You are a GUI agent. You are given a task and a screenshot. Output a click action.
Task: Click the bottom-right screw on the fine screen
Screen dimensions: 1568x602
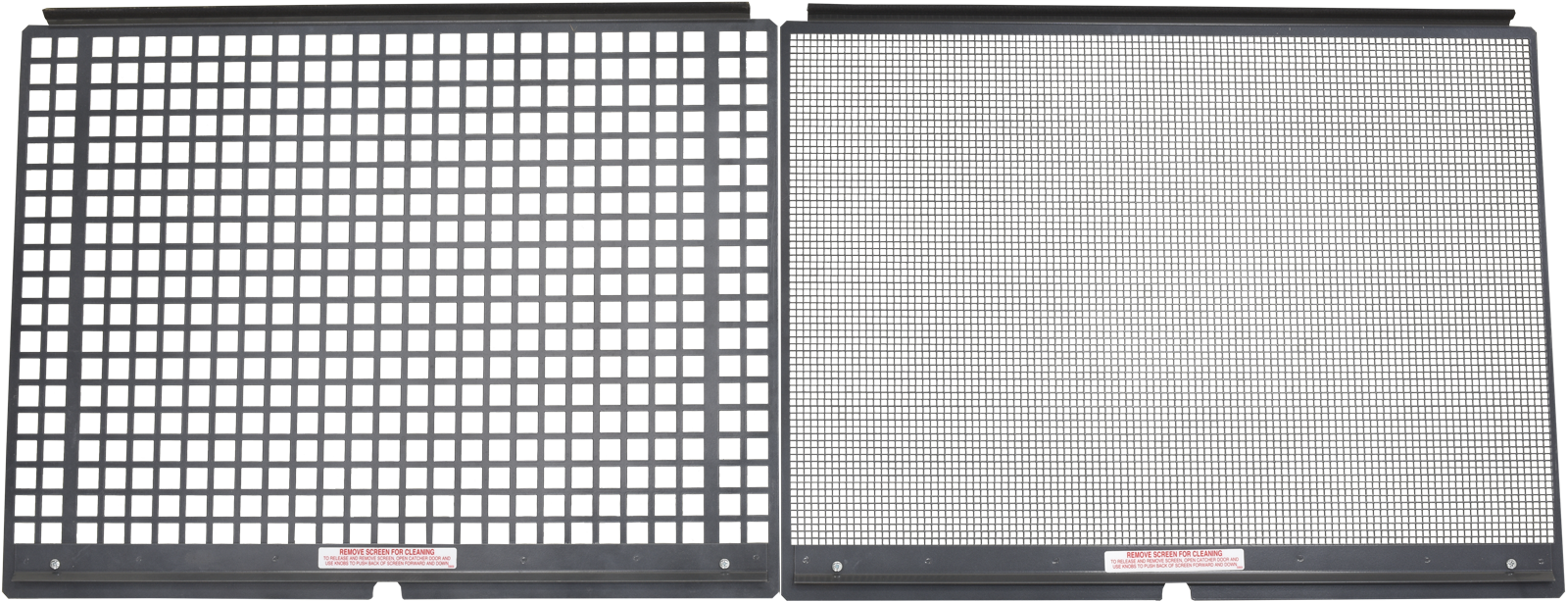1510,564
